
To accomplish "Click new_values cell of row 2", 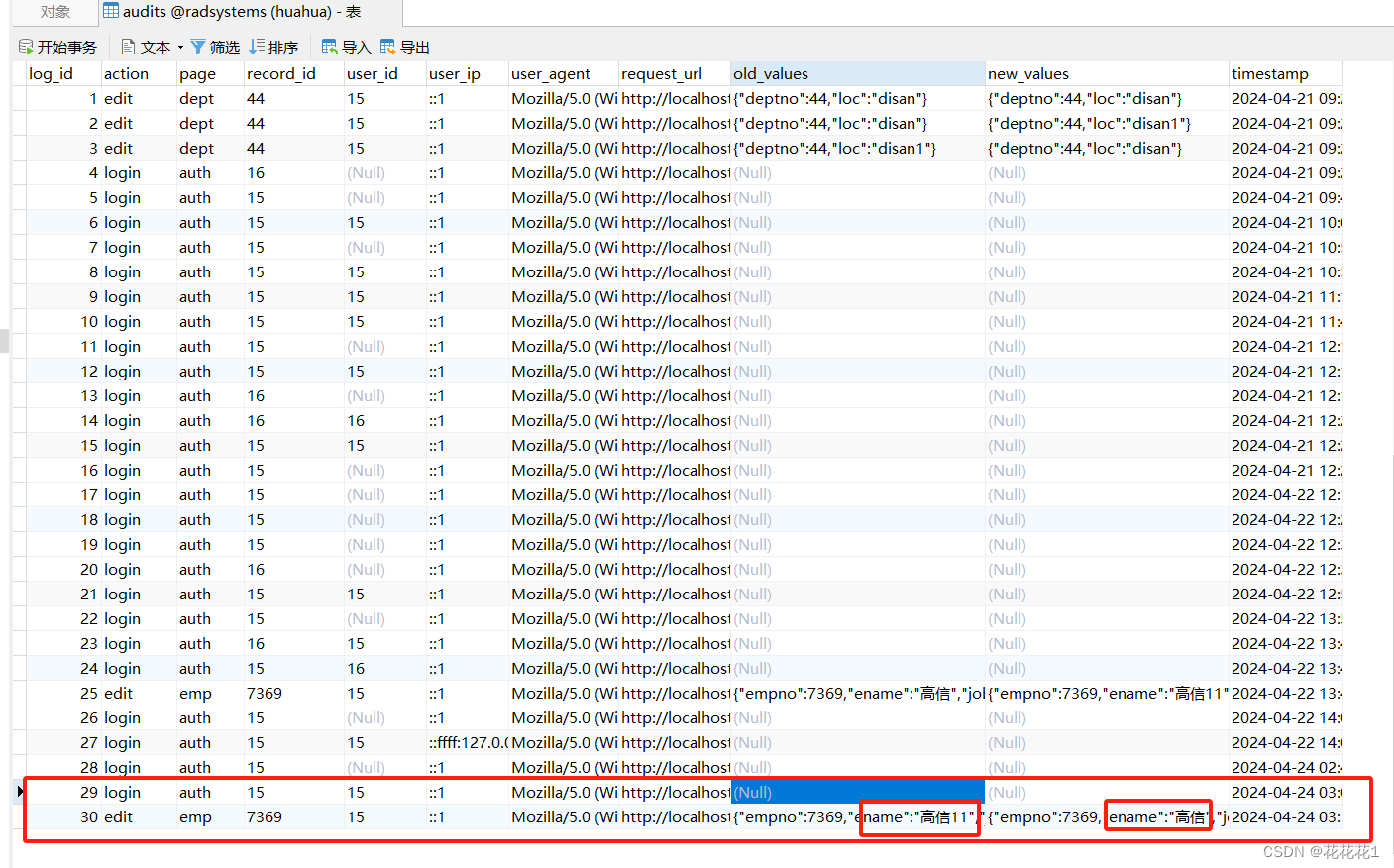I will (x=1107, y=123).
